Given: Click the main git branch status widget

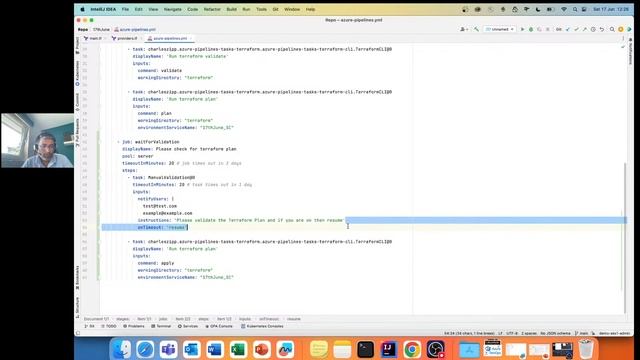Looking at the screenshot, I should pos(582,333).
